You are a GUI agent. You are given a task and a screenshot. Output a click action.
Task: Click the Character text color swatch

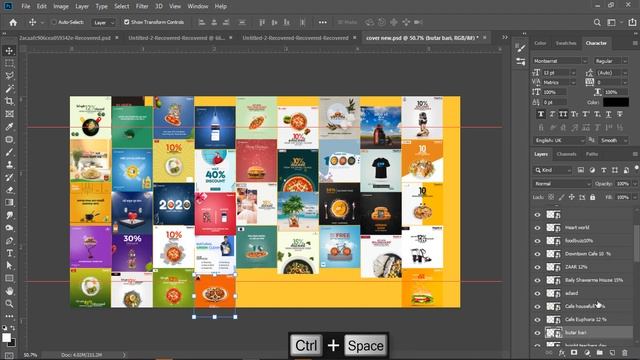pyautogui.click(x=616, y=102)
